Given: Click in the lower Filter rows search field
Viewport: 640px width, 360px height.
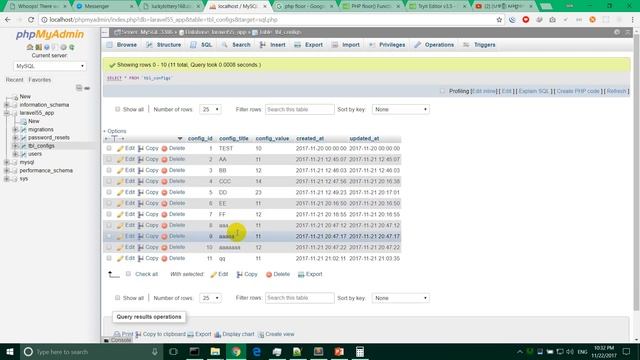Looking at the screenshot, I should (x=300, y=298).
